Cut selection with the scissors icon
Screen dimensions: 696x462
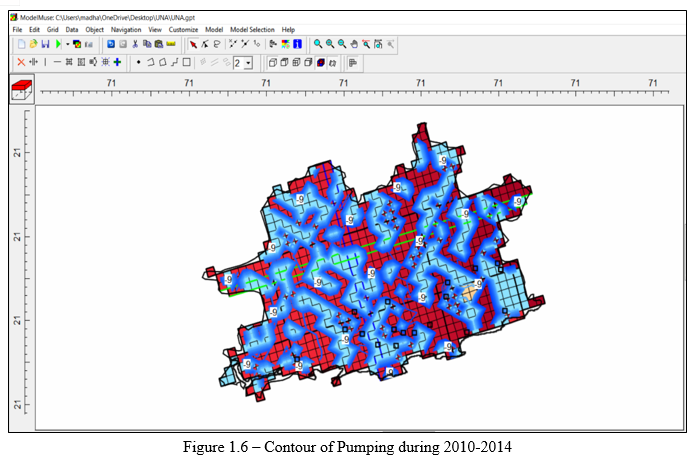click(x=135, y=44)
